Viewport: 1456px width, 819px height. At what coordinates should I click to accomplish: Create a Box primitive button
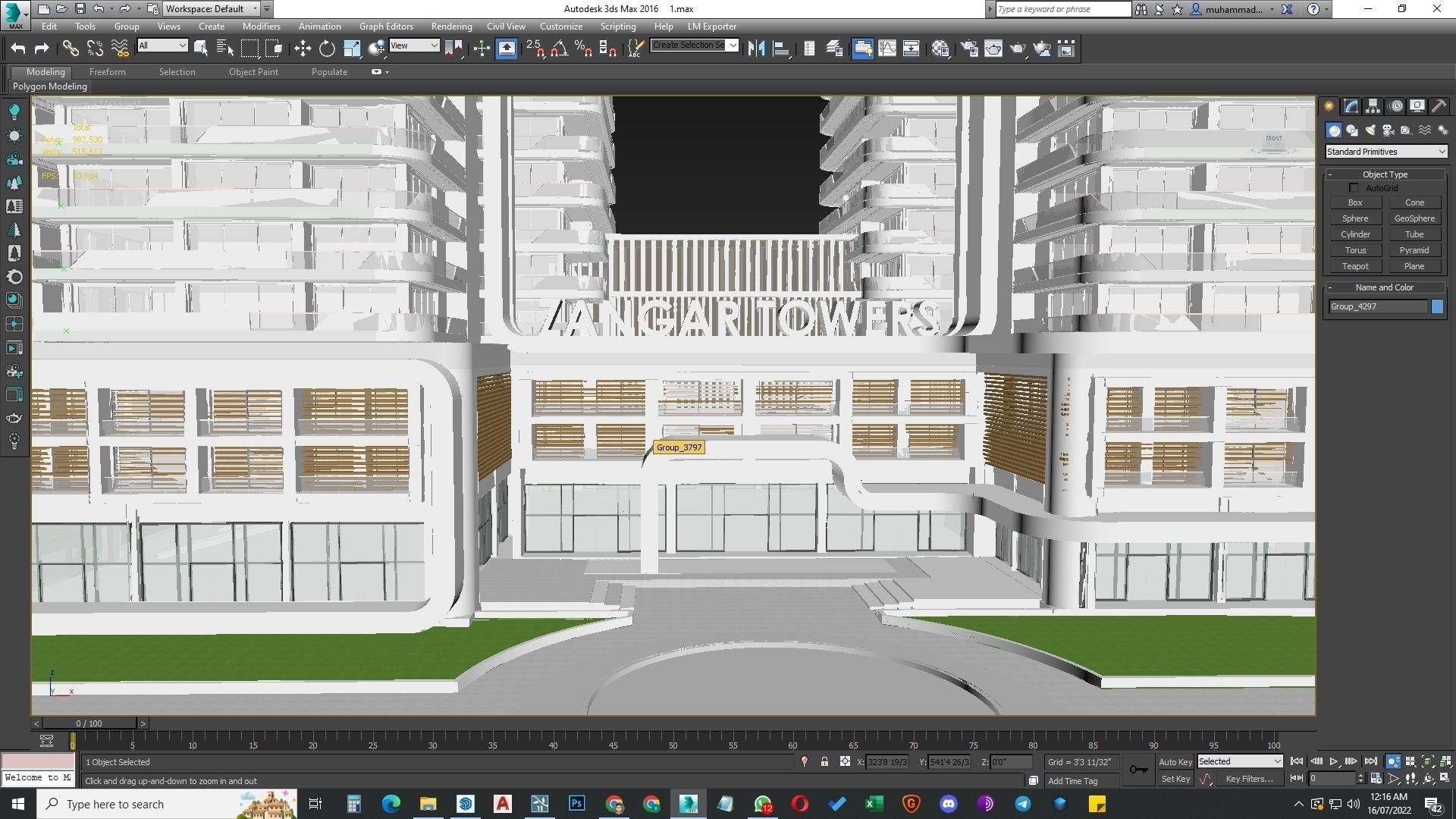[1355, 202]
